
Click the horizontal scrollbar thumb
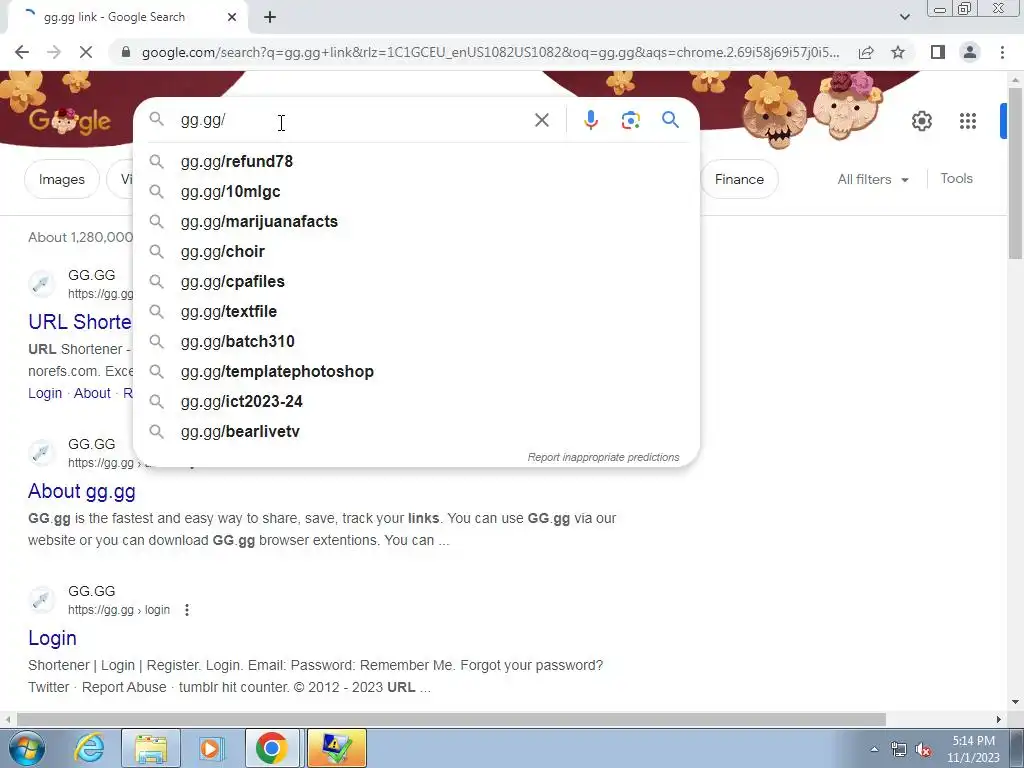pyautogui.click(x=451, y=720)
